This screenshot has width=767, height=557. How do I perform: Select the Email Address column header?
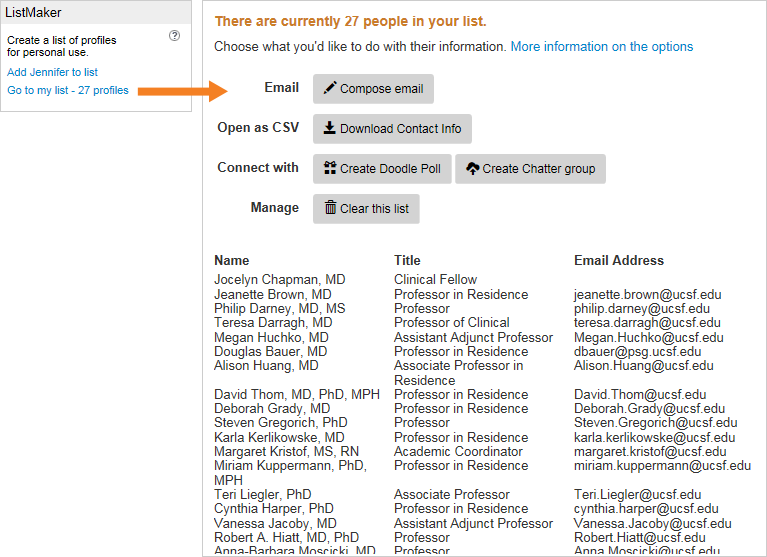point(619,260)
